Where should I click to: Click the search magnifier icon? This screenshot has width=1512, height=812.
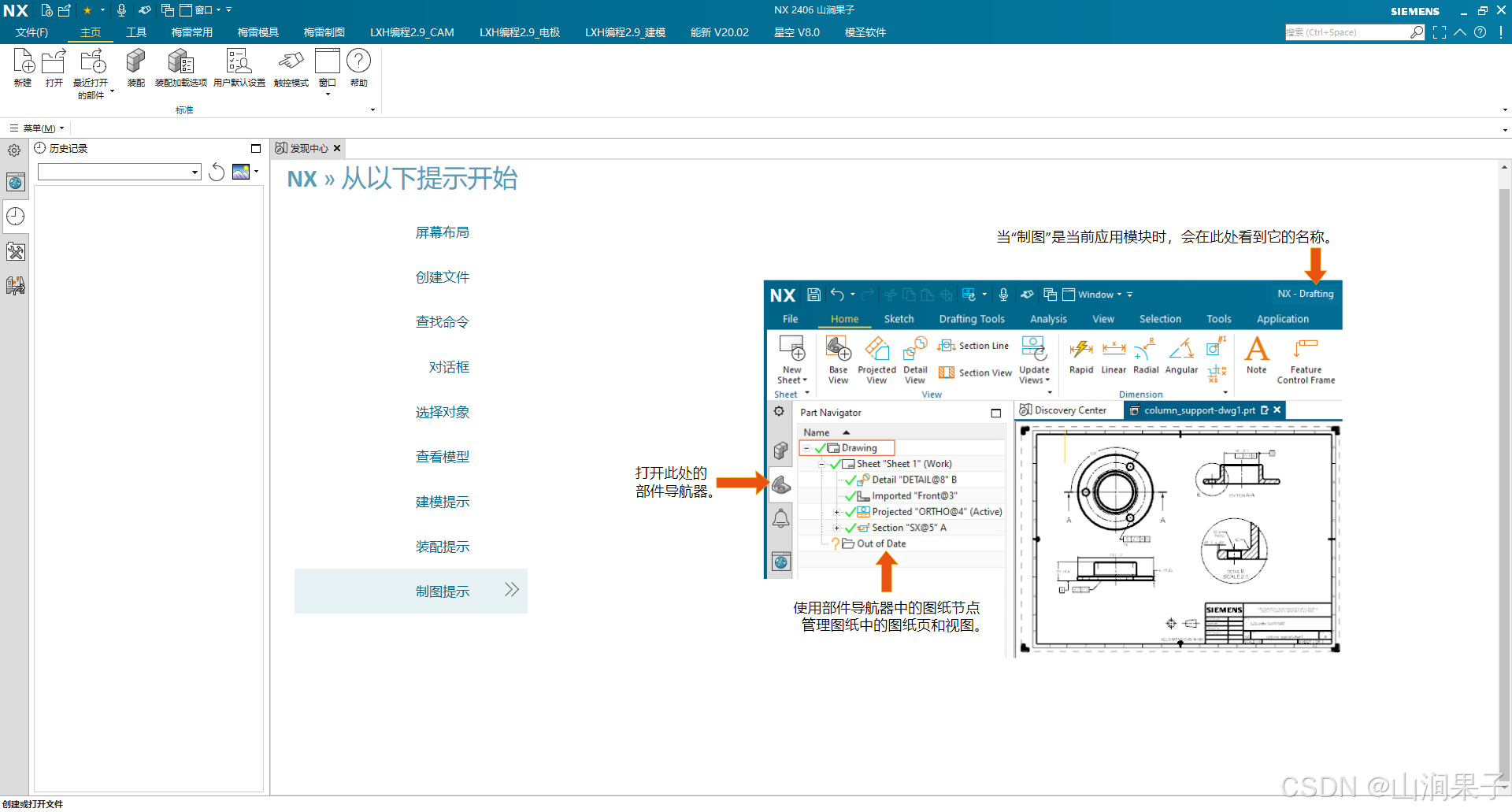(x=1417, y=32)
